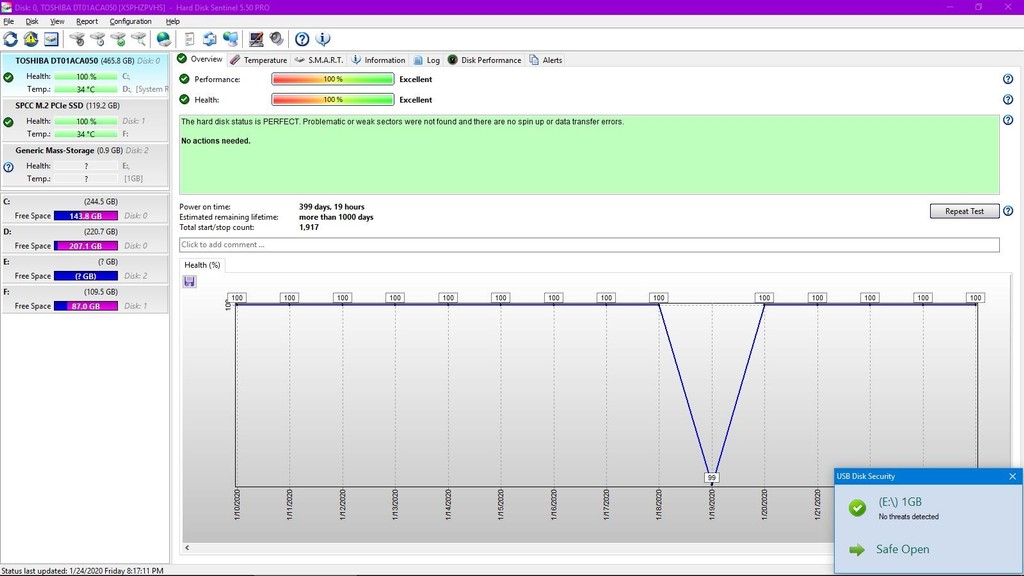Viewport: 1024px width, 576px height.
Task: Click the speaker icon in the toolbar
Action: pyautogui.click(x=276, y=39)
